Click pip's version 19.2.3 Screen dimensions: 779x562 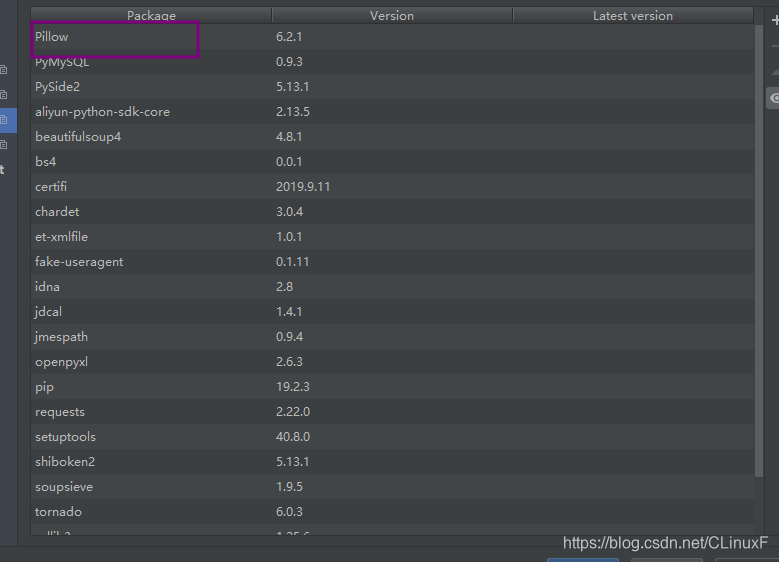[293, 387]
